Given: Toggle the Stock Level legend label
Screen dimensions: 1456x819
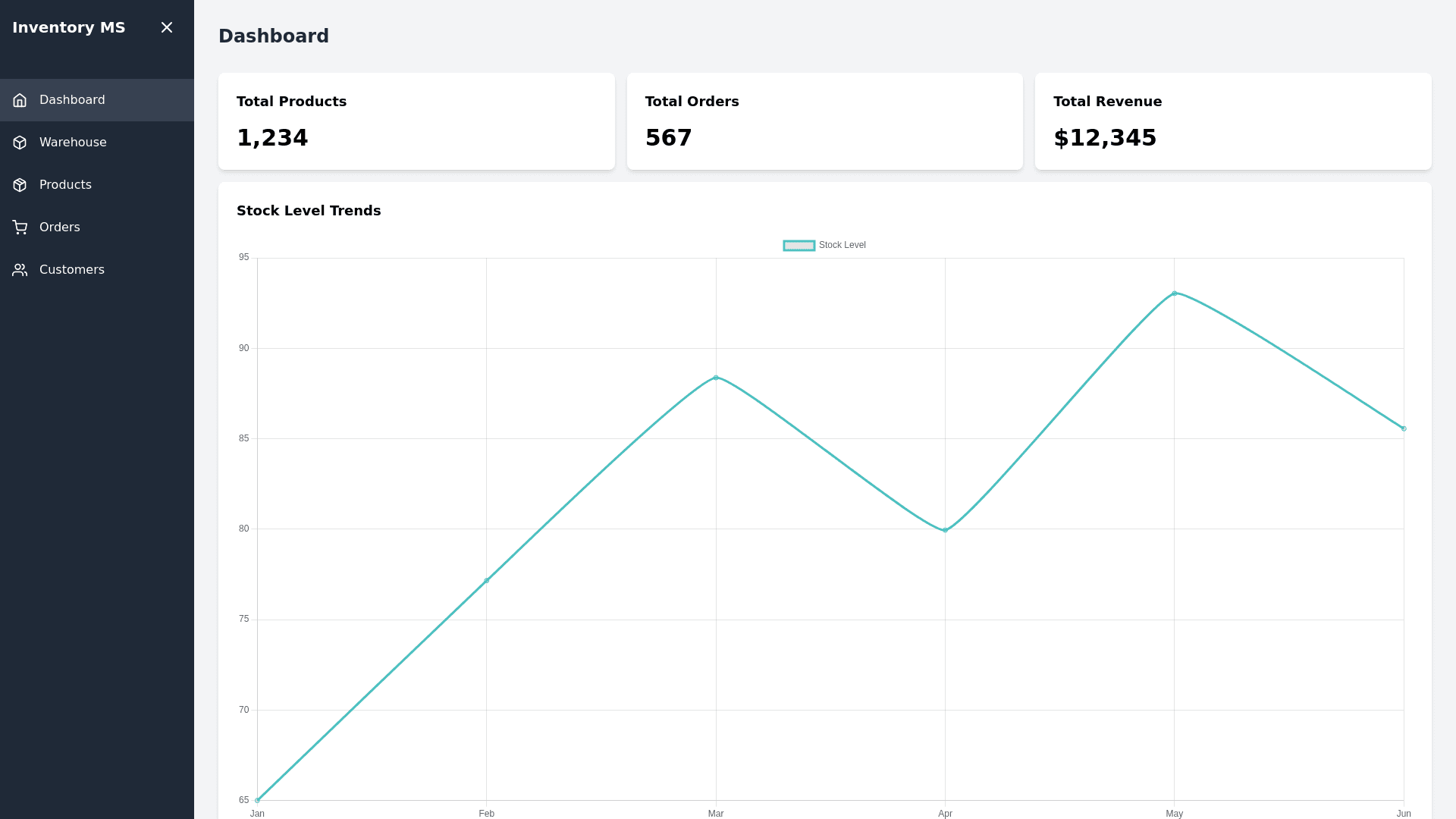Looking at the screenshot, I should [x=842, y=245].
